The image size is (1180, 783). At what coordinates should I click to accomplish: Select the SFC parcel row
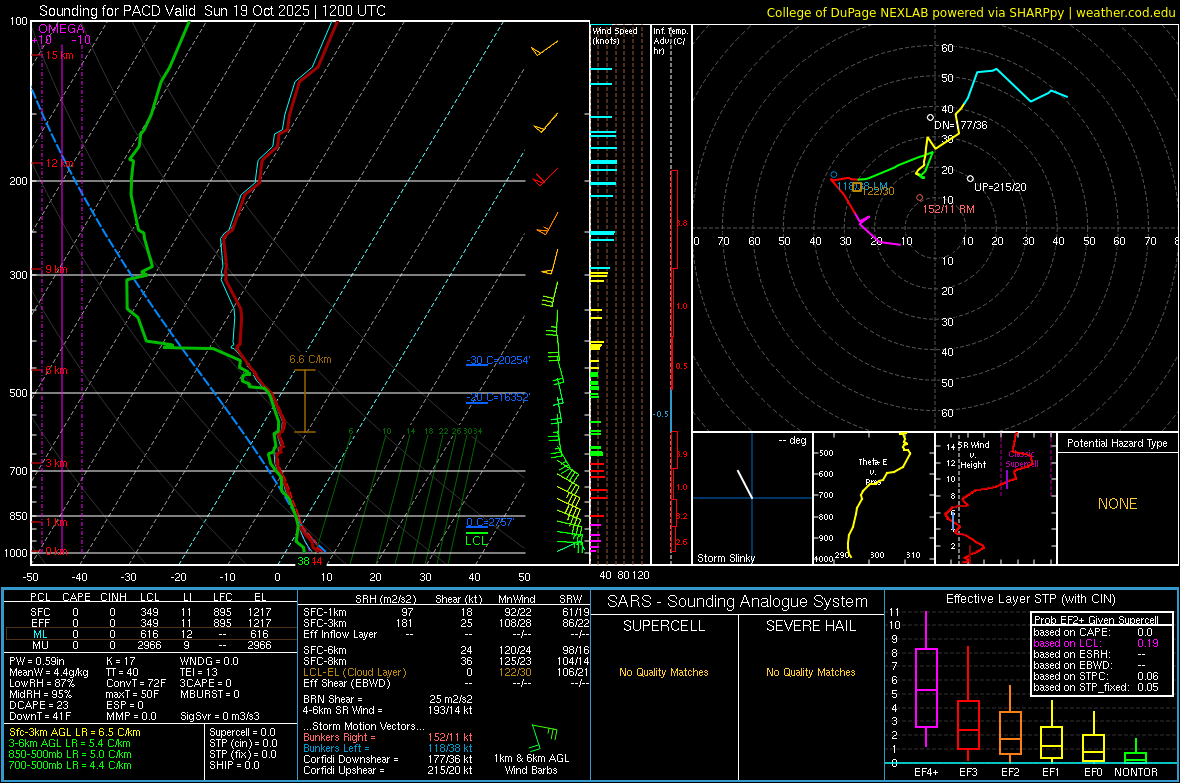151,612
